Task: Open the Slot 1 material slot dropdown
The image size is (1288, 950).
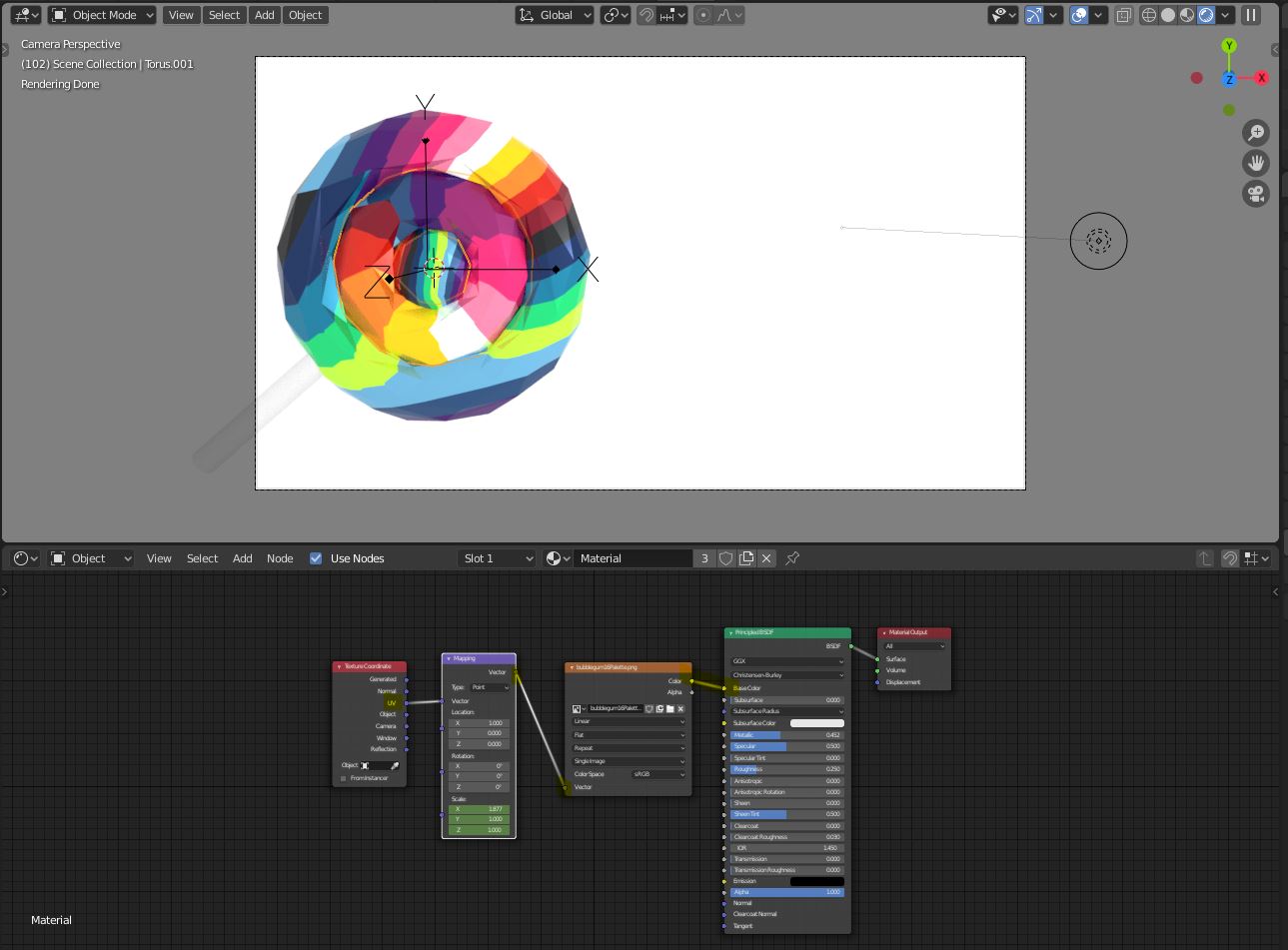Action: pos(497,558)
